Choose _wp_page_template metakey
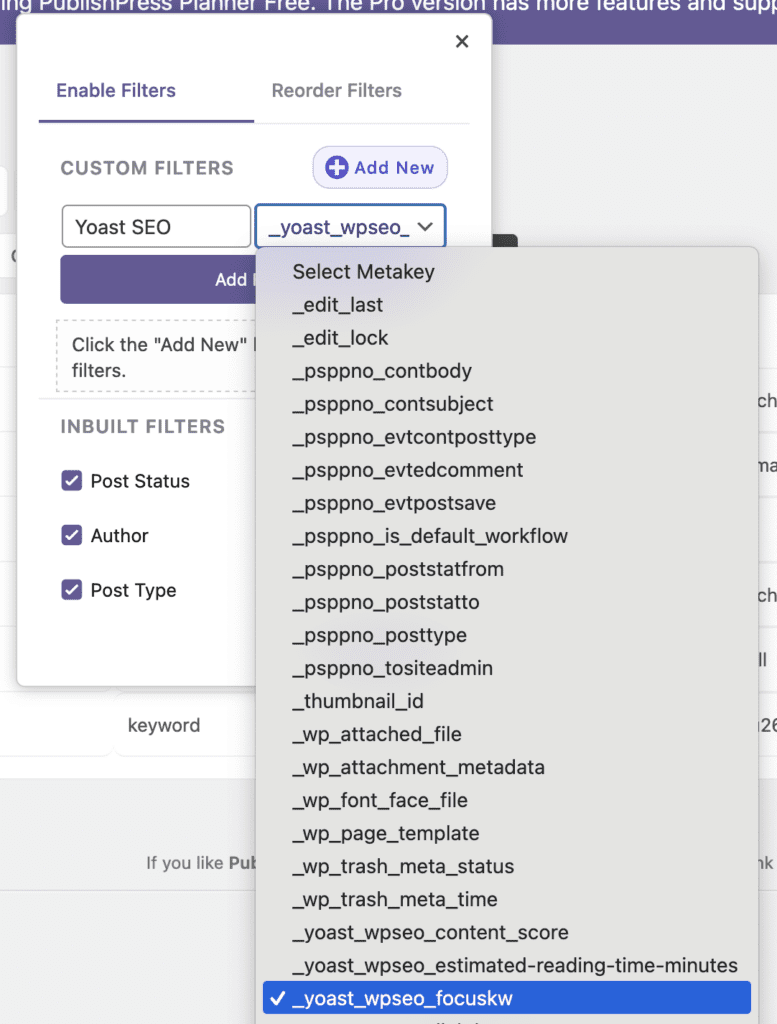Viewport: 777px width, 1024px height. (386, 833)
